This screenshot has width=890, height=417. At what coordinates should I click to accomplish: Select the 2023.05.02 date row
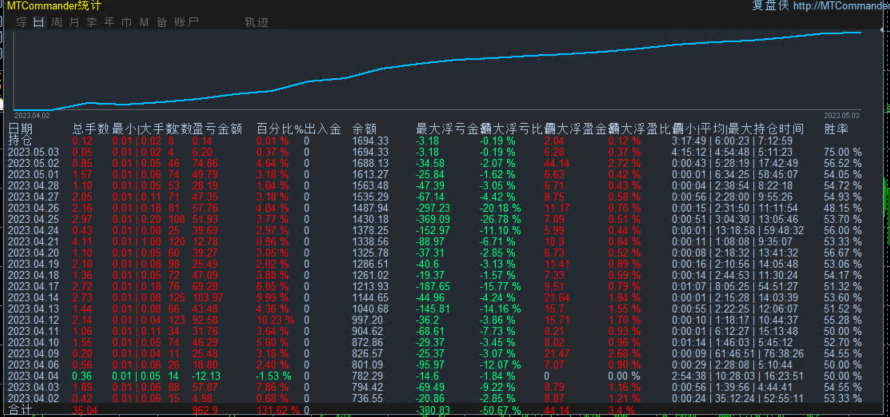(436, 163)
